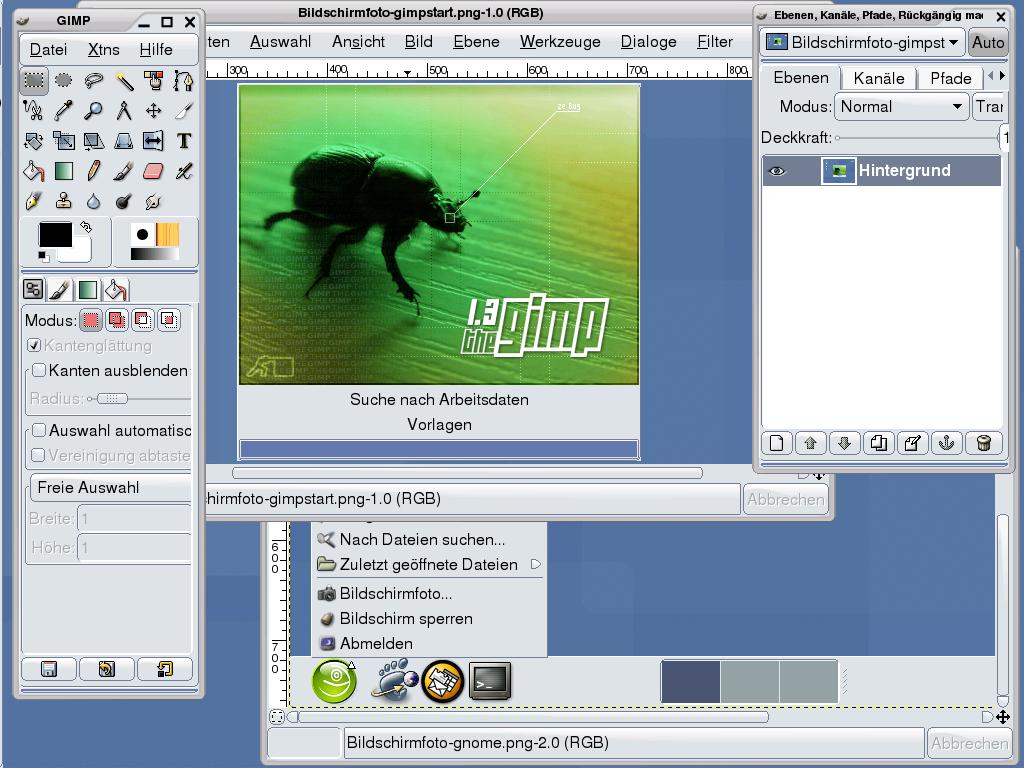This screenshot has width=1024, height=768.
Task: Click the right tab-scroll arrow beside Pfade
Action: (x=1002, y=76)
